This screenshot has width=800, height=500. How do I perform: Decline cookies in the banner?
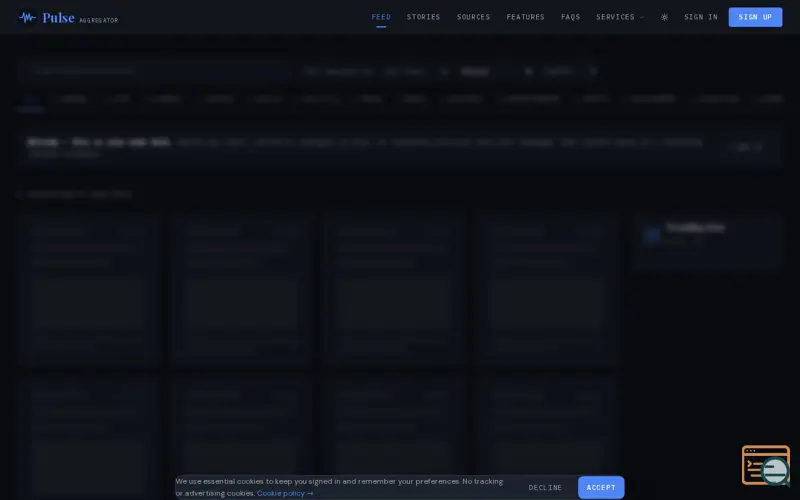tap(545, 487)
